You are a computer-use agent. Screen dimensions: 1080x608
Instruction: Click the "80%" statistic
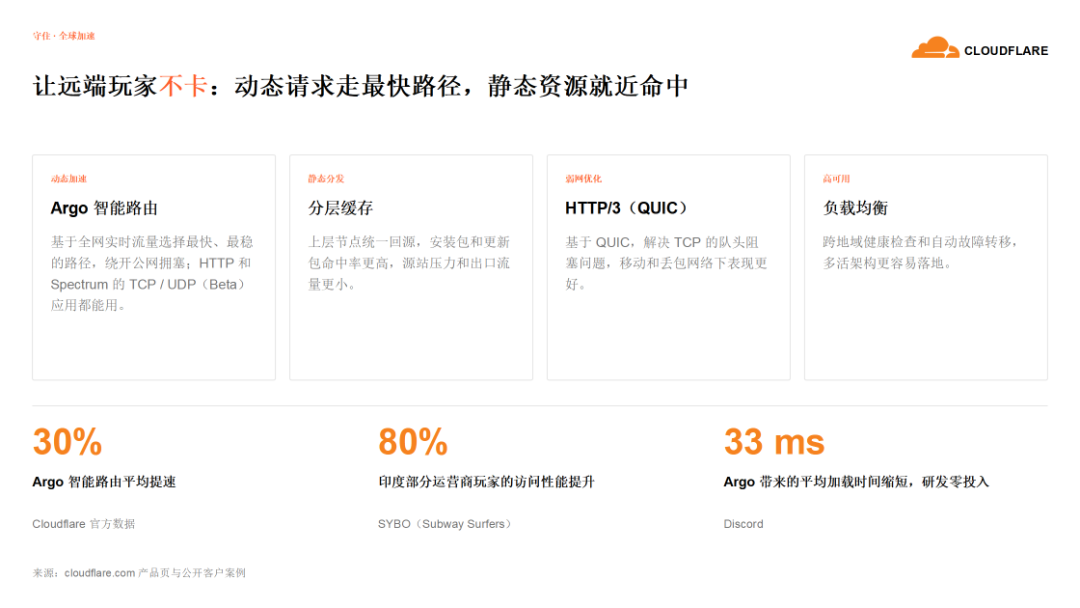(413, 442)
